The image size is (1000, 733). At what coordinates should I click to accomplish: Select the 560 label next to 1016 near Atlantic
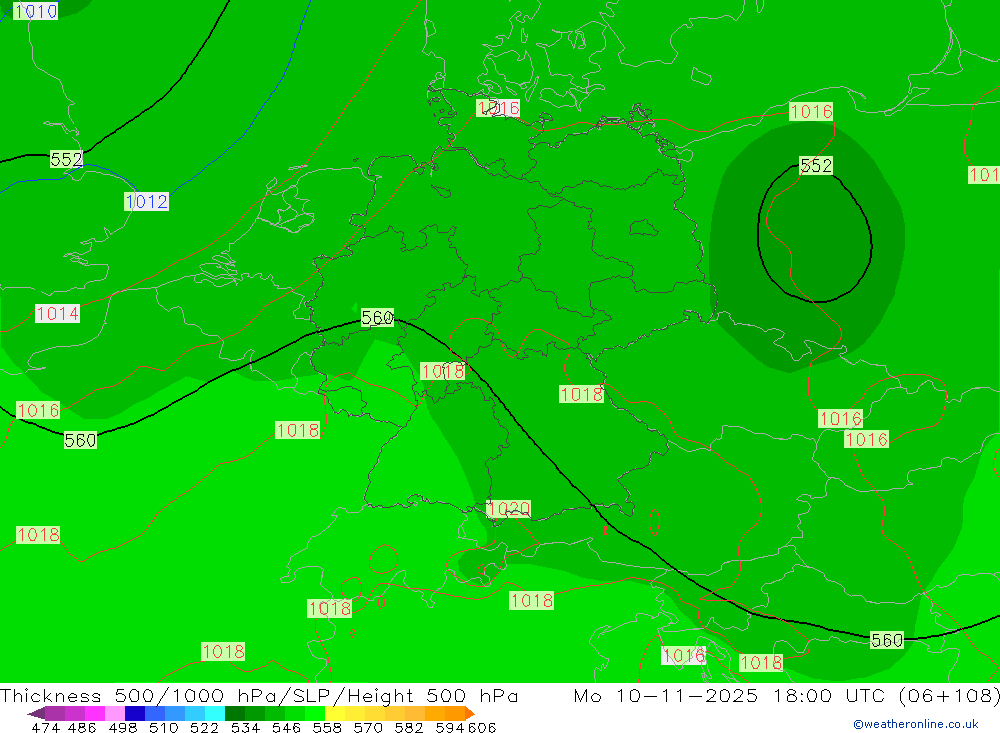point(80,440)
